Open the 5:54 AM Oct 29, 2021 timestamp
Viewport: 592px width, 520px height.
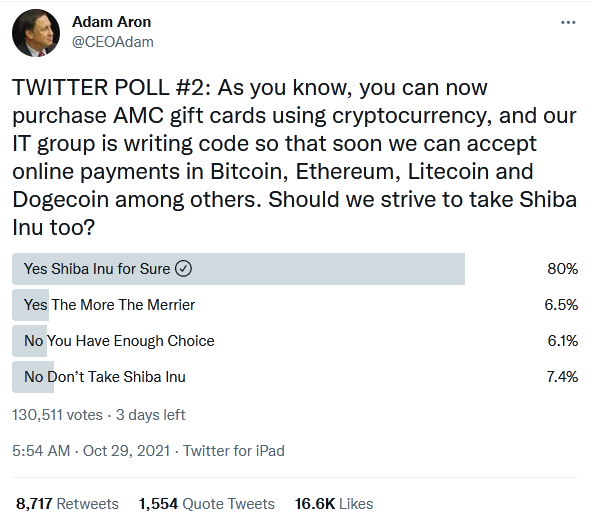pyautogui.click(x=91, y=451)
